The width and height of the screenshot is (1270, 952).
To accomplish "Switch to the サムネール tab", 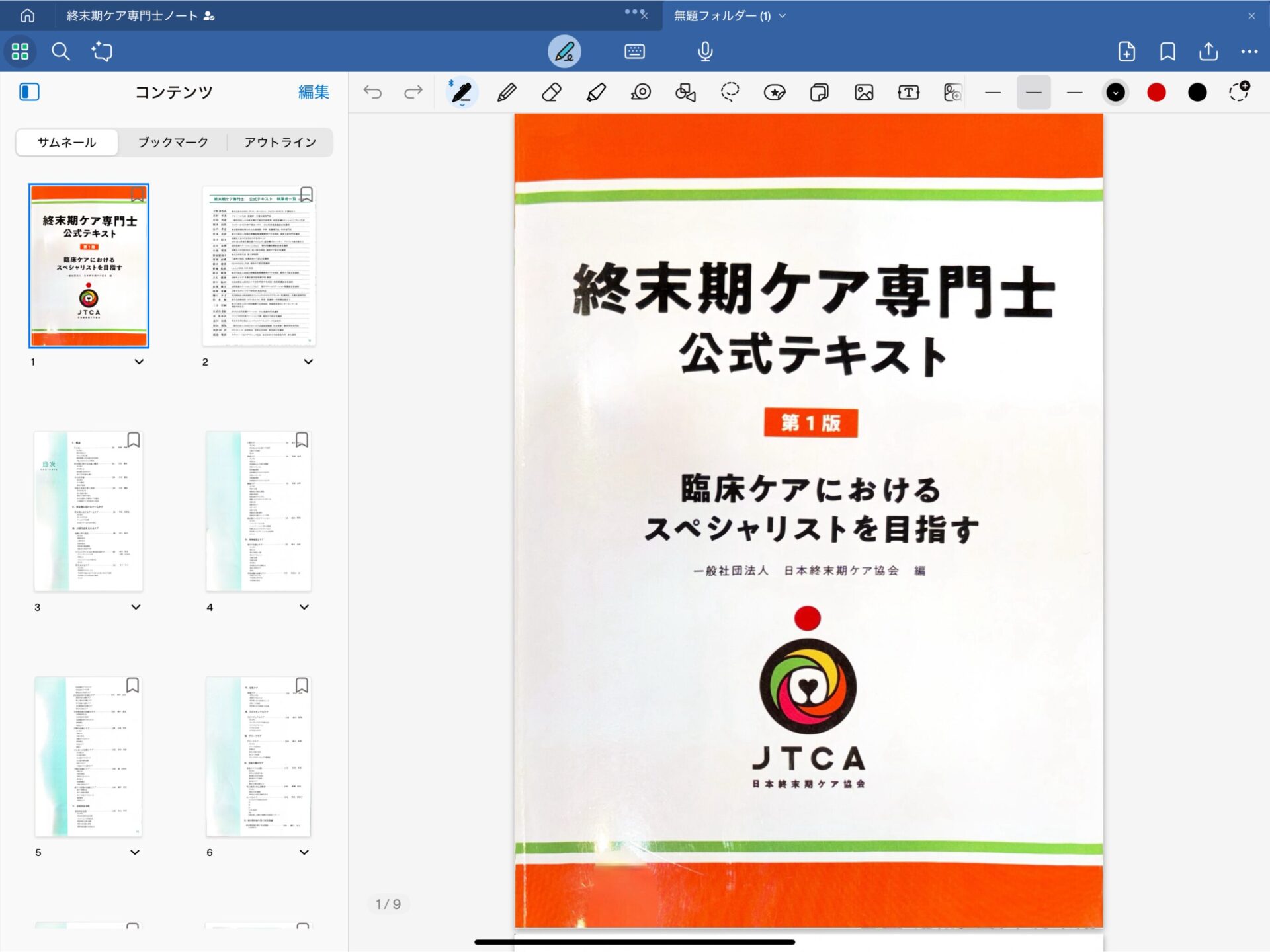I will pos(67,142).
